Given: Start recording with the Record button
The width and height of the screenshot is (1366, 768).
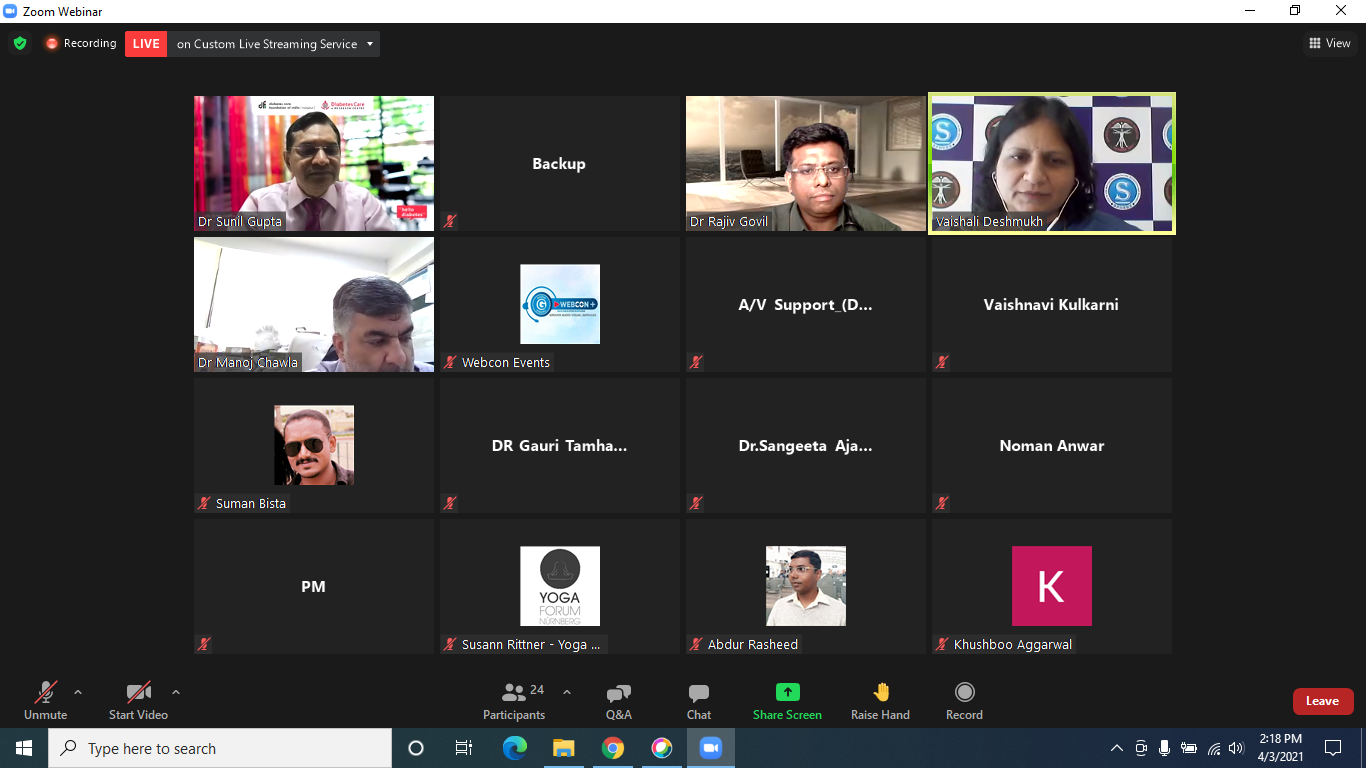Looking at the screenshot, I should 964,701.
